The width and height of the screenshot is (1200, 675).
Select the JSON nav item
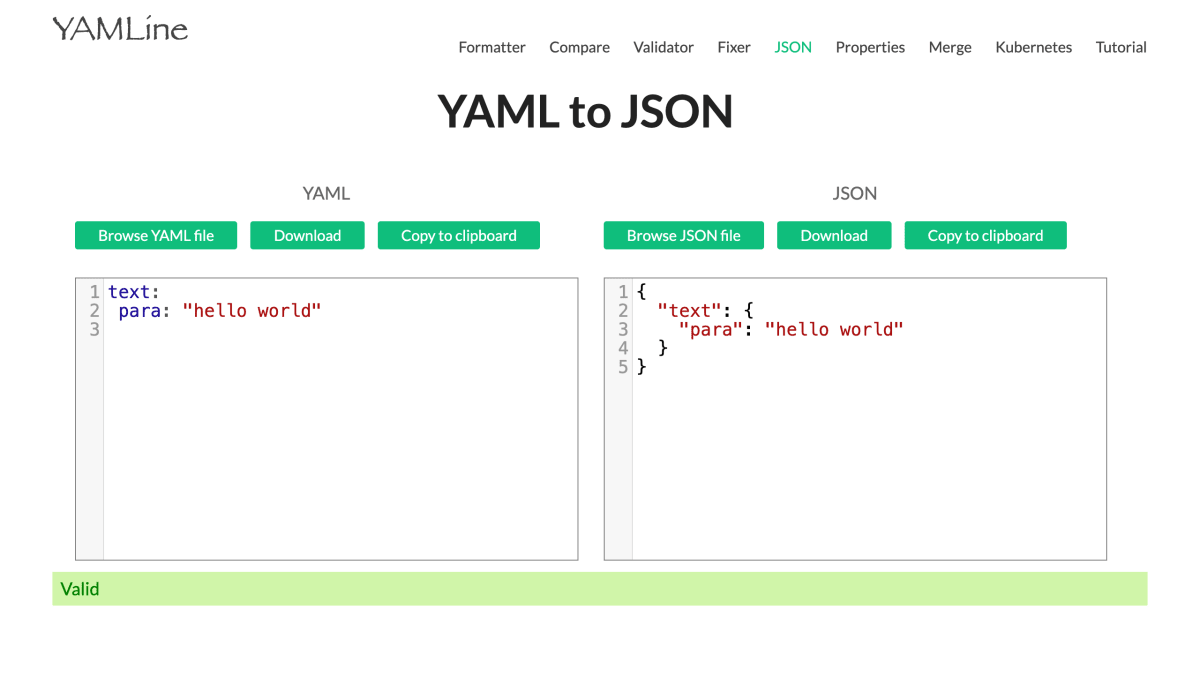(x=793, y=47)
